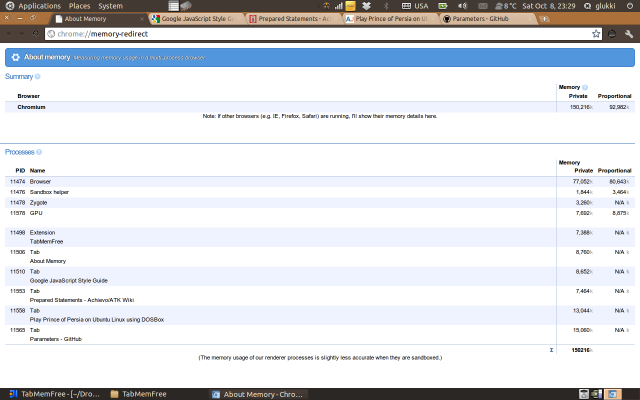This screenshot has height=400, width=640.
Task: Click the Ubuntu logo in top panel
Action: [8, 6]
